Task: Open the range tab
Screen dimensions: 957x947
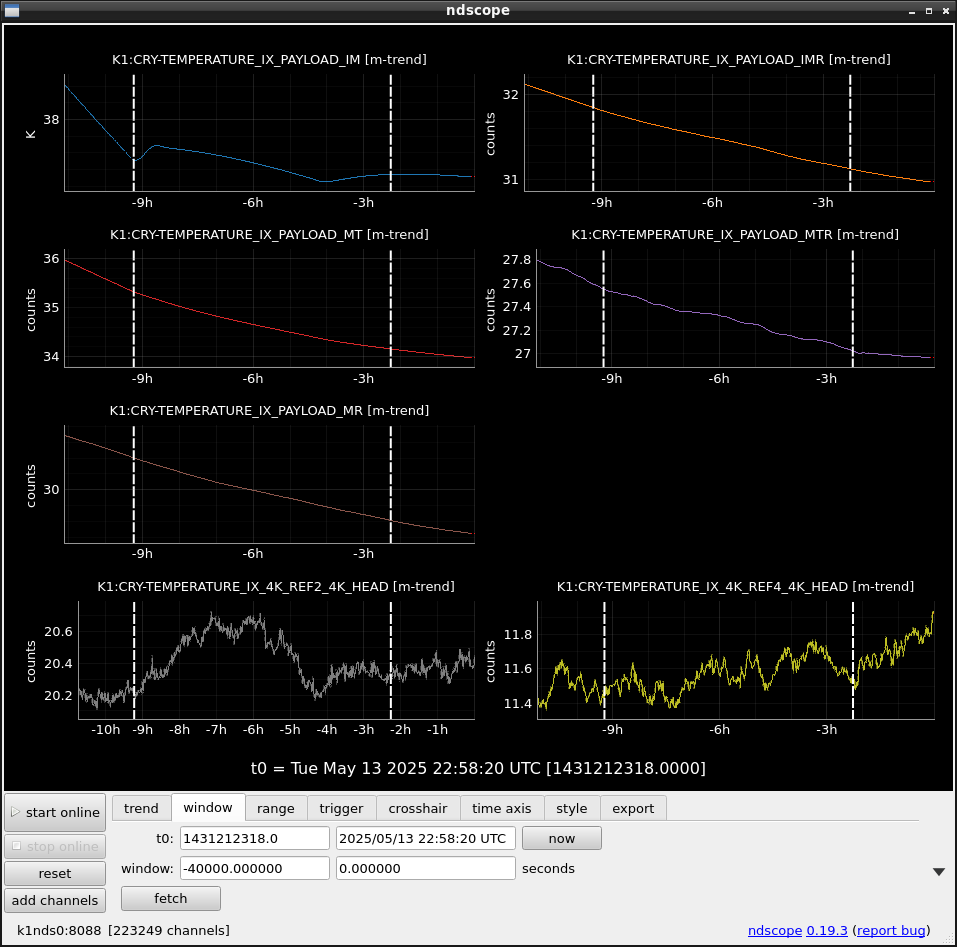Action: pos(276,808)
